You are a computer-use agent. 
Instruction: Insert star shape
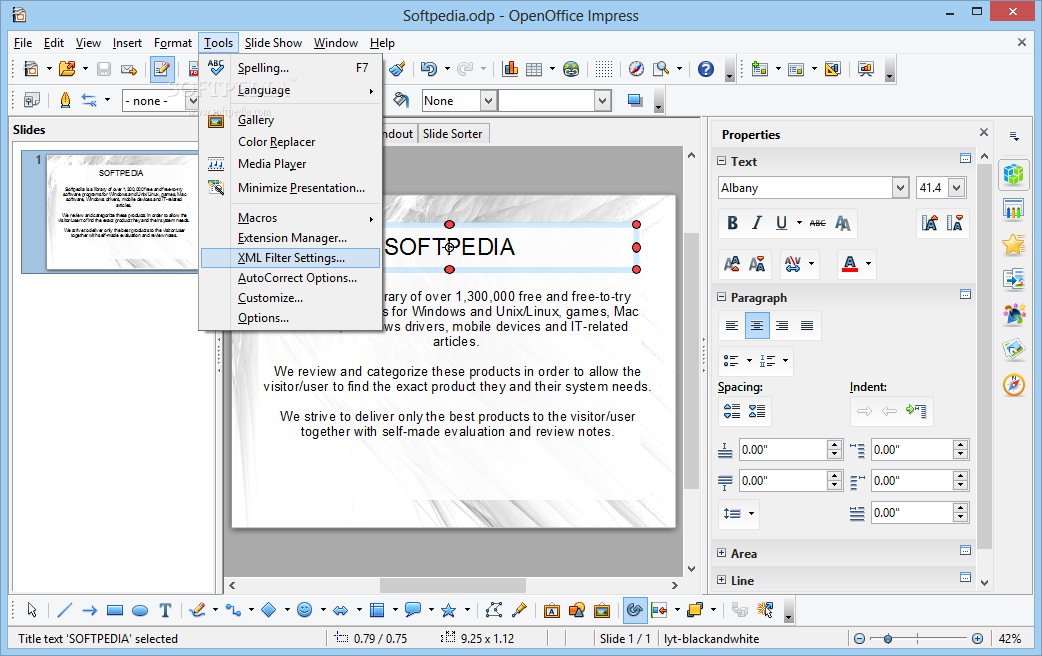click(x=449, y=610)
